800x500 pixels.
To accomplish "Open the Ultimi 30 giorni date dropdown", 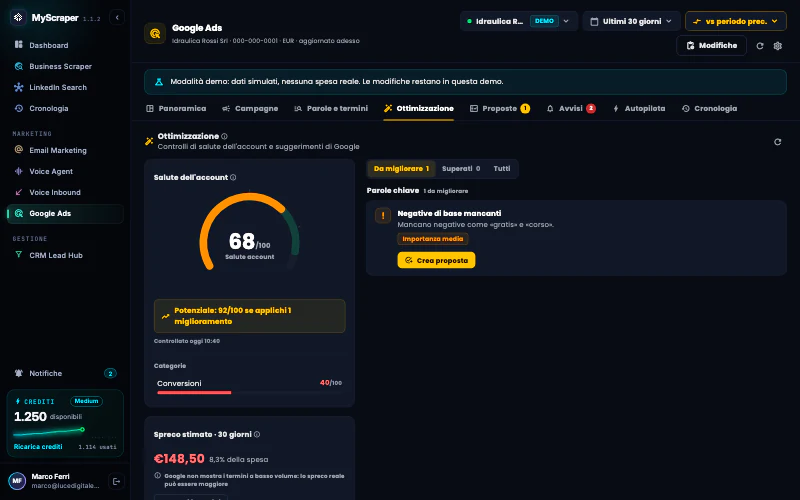I will click(632, 21).
